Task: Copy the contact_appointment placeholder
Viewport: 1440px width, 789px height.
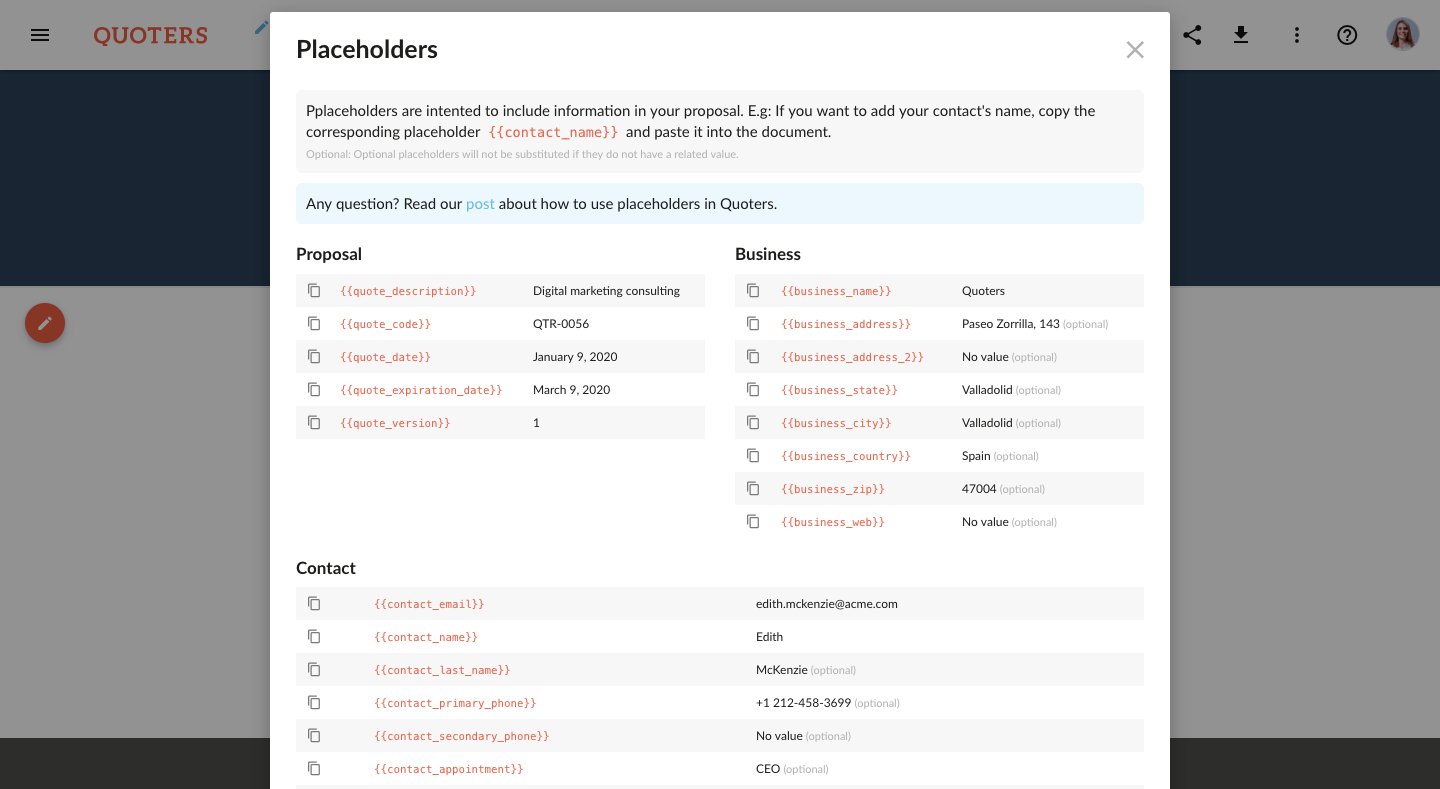Action: coord(314,768)
